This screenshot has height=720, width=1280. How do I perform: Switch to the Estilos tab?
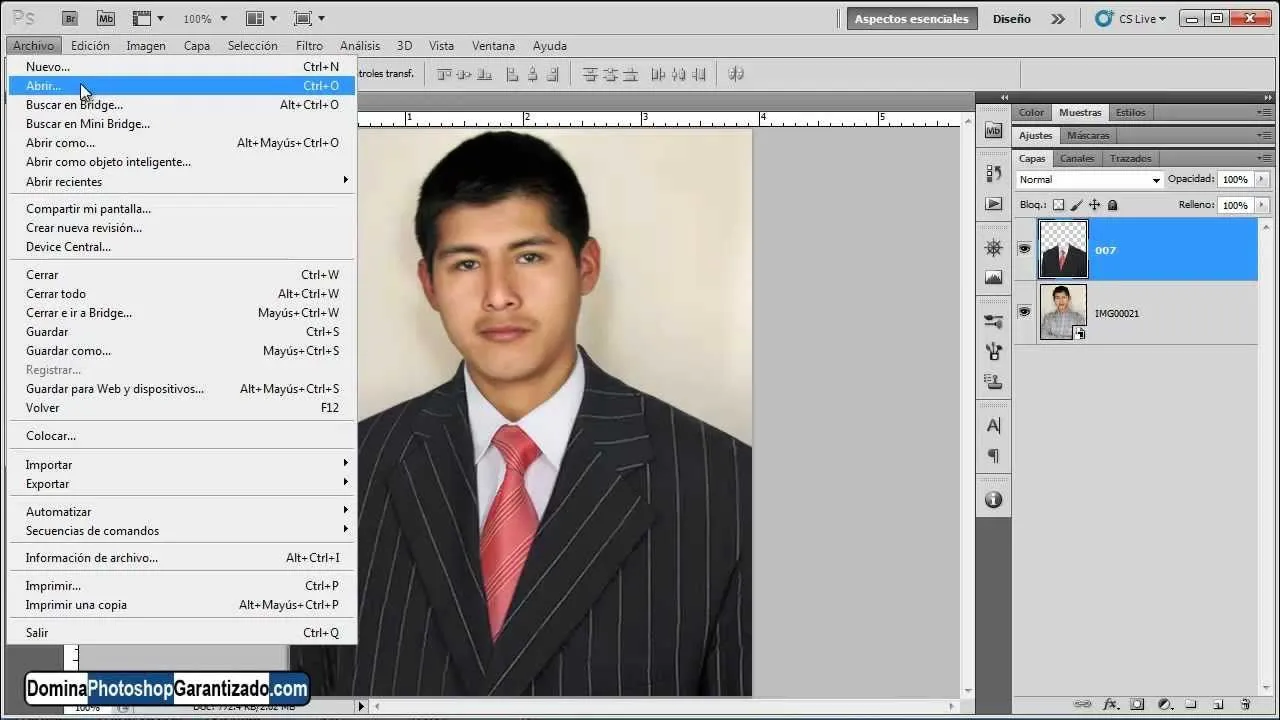(1130, 112)
